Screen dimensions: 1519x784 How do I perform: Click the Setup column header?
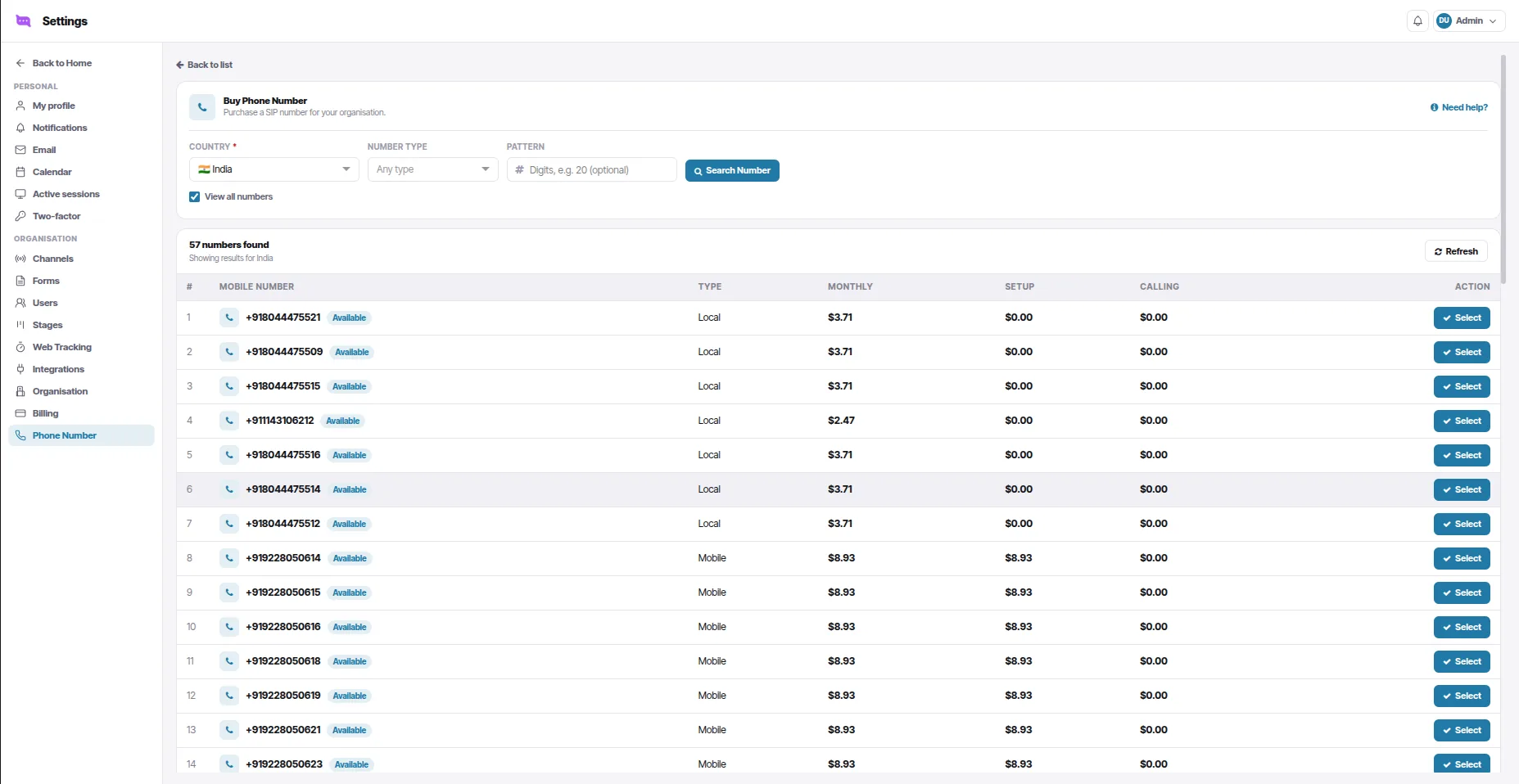point(1019,286)
